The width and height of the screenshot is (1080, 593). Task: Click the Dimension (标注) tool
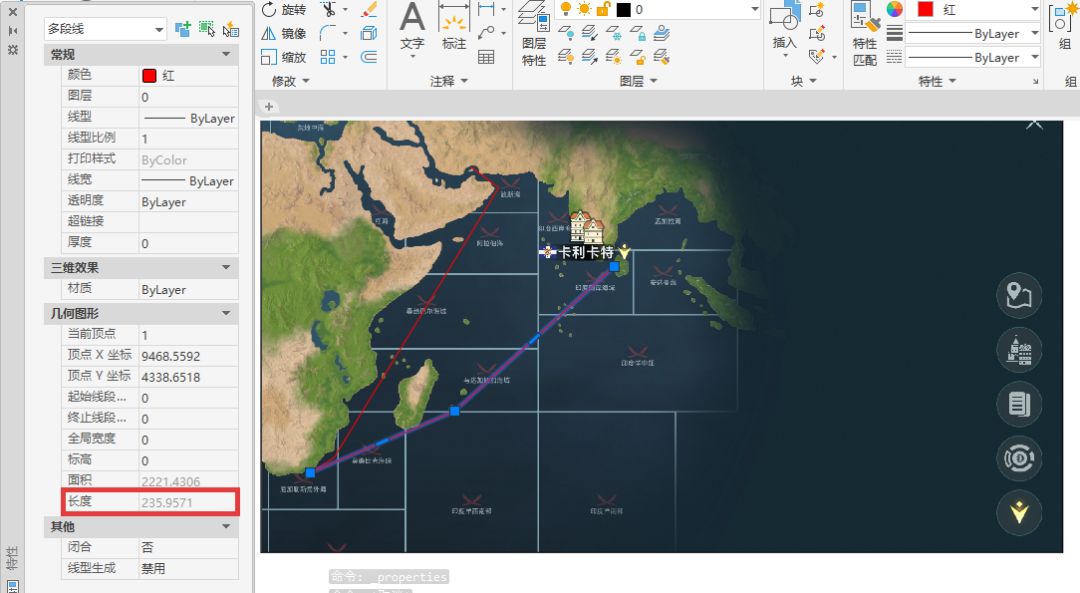point(454,26)
